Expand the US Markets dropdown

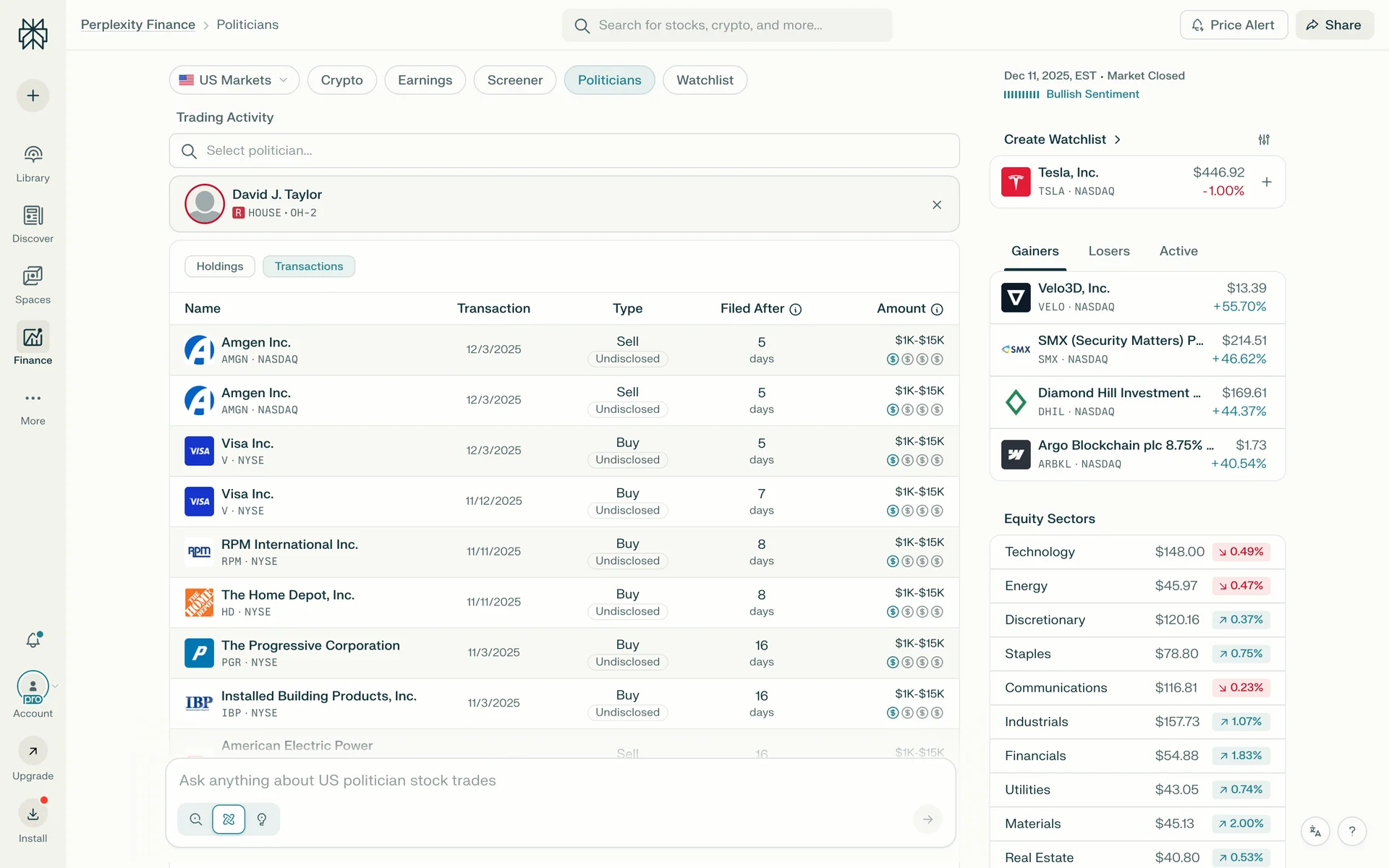[234, 80]
